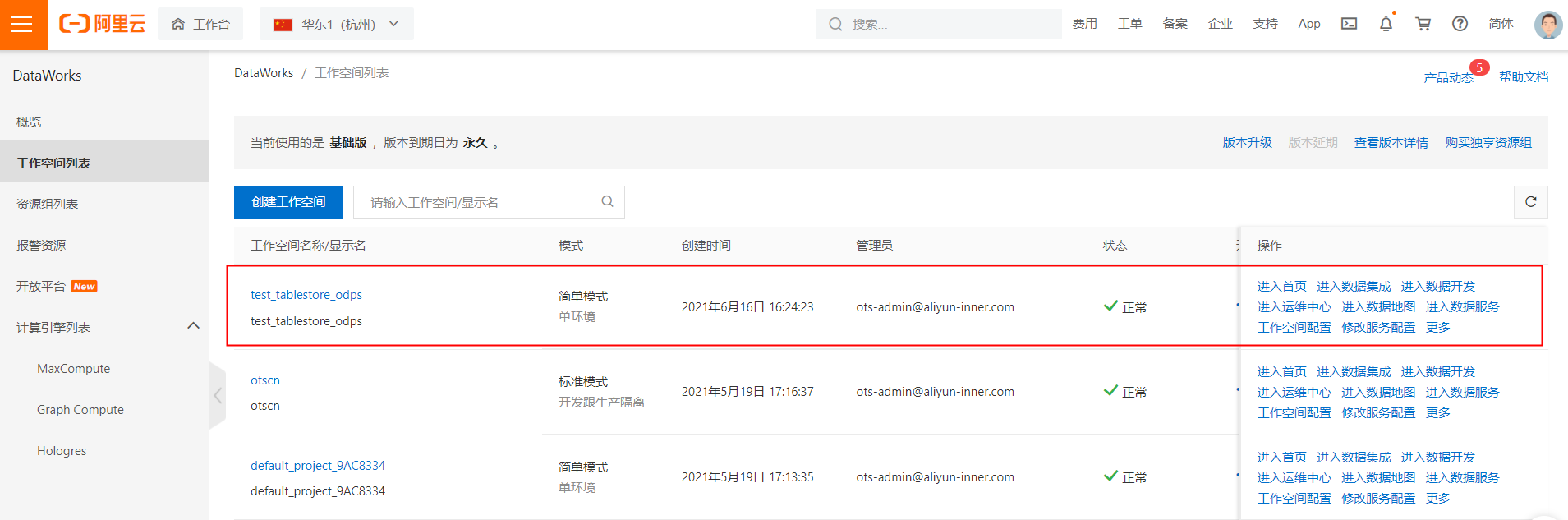Open the user avatar account menu
Viewport: 1568px width, 520px height.
tap(1548, 25)
